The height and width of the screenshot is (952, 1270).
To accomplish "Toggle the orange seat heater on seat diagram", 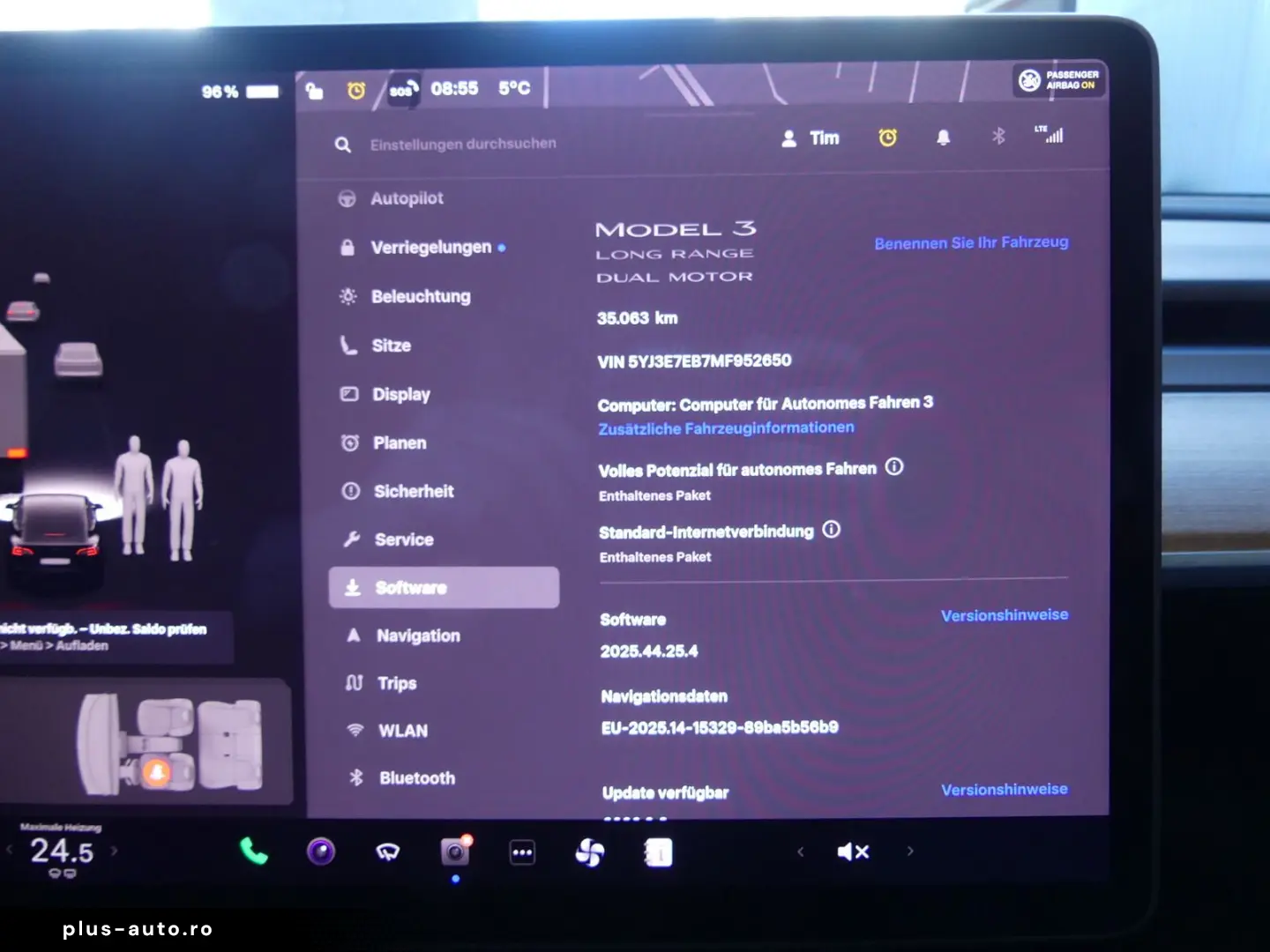I will (157, 772).
